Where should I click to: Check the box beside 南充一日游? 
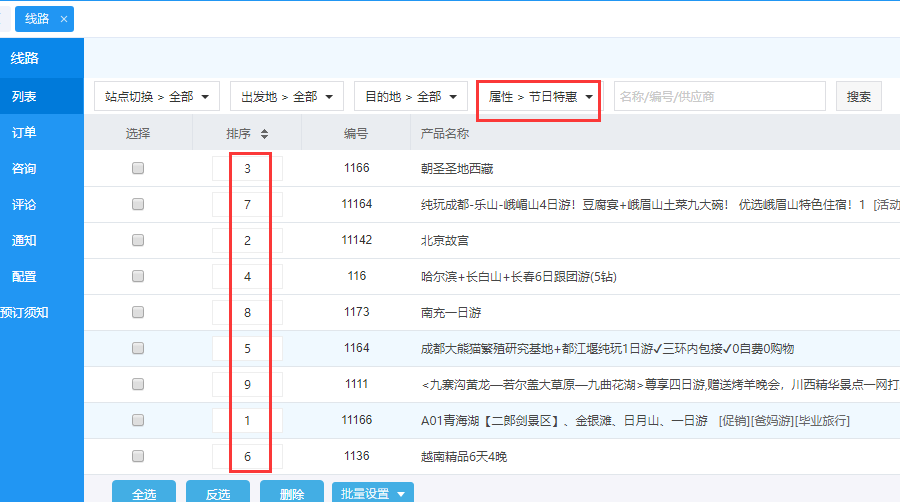pyautogui.click(x=138, y=312)
